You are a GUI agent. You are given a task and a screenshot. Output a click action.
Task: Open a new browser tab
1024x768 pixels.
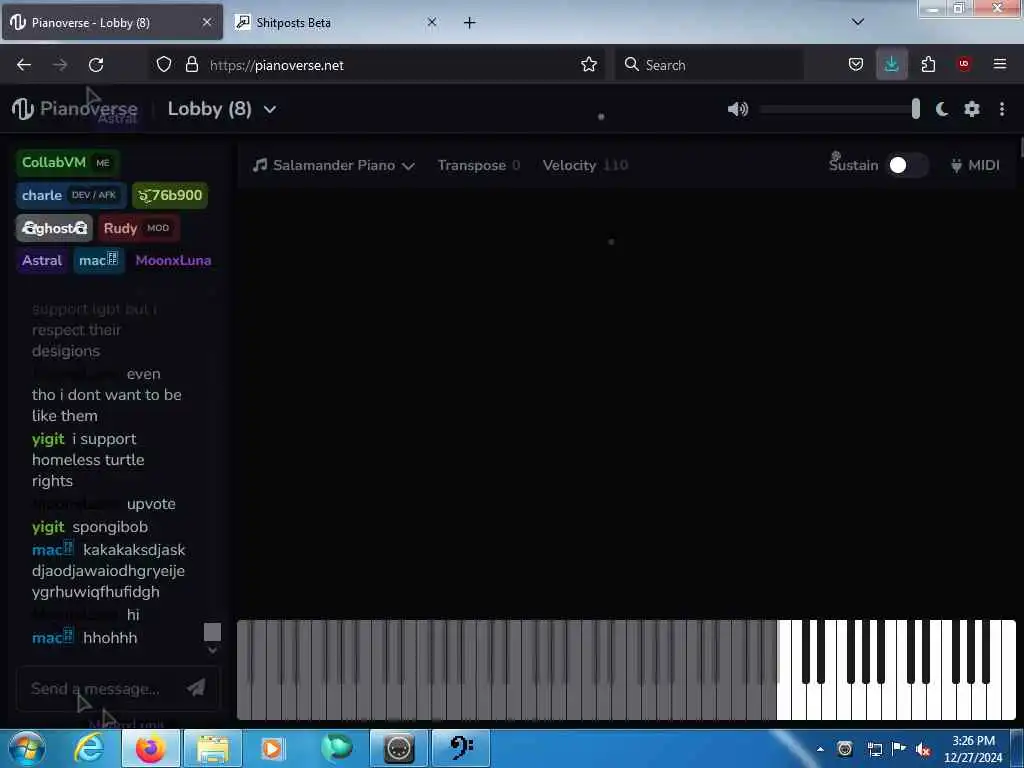coord(470,23)
